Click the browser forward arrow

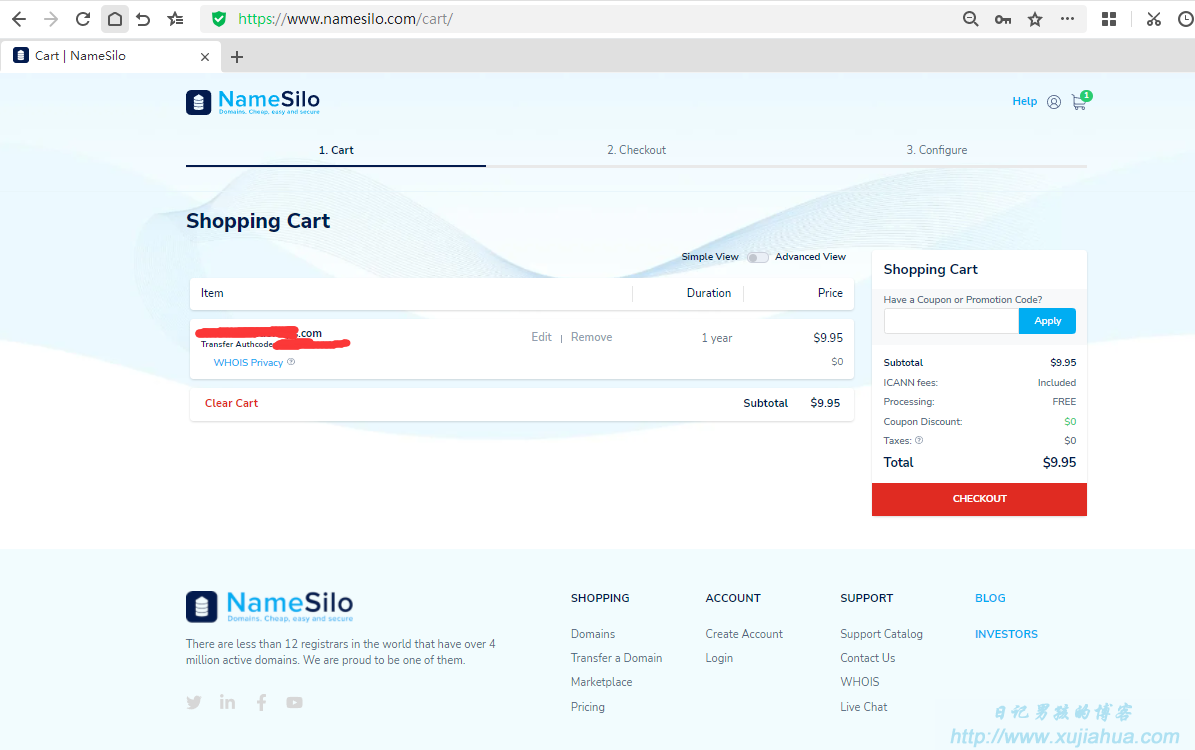point(51,19)
